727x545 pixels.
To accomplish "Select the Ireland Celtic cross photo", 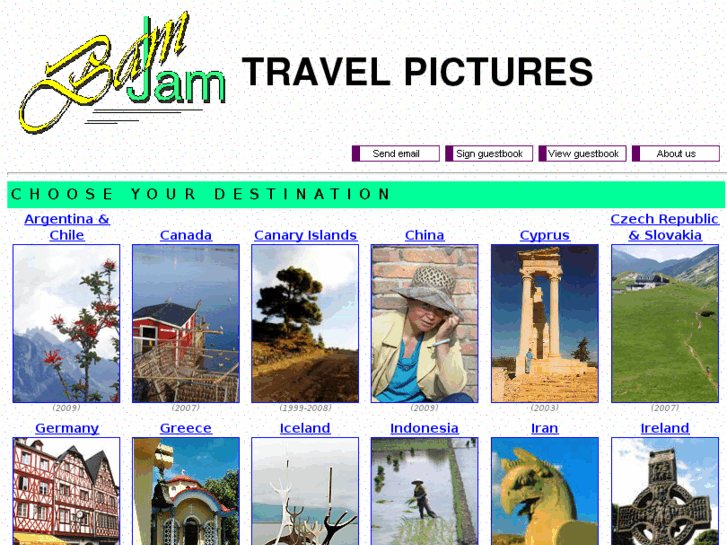I will (x=665, y=491).
